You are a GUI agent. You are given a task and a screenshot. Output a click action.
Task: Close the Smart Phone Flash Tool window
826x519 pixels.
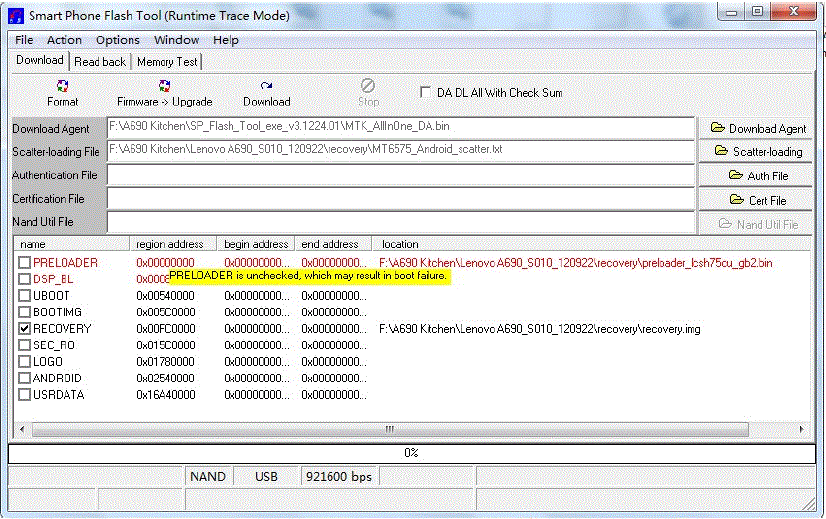point(793,12)
